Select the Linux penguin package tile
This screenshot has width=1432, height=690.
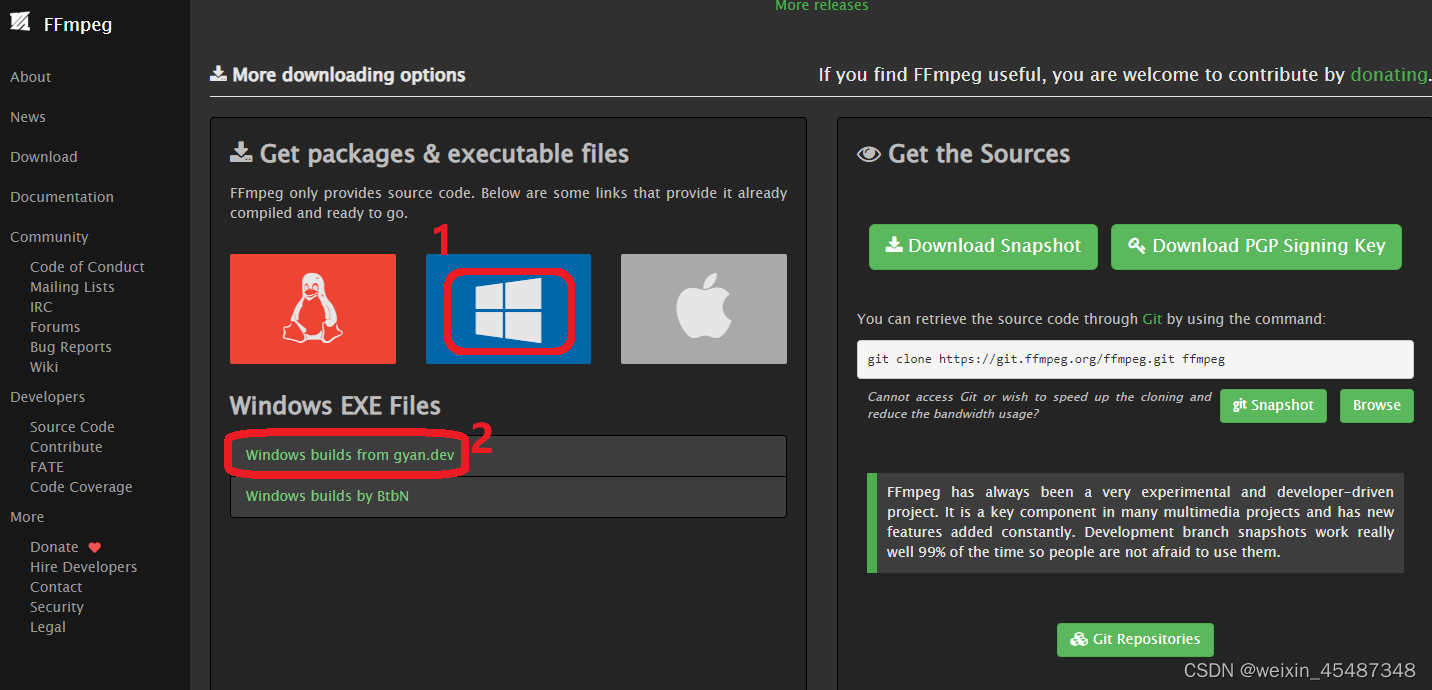tap(313, 309)
